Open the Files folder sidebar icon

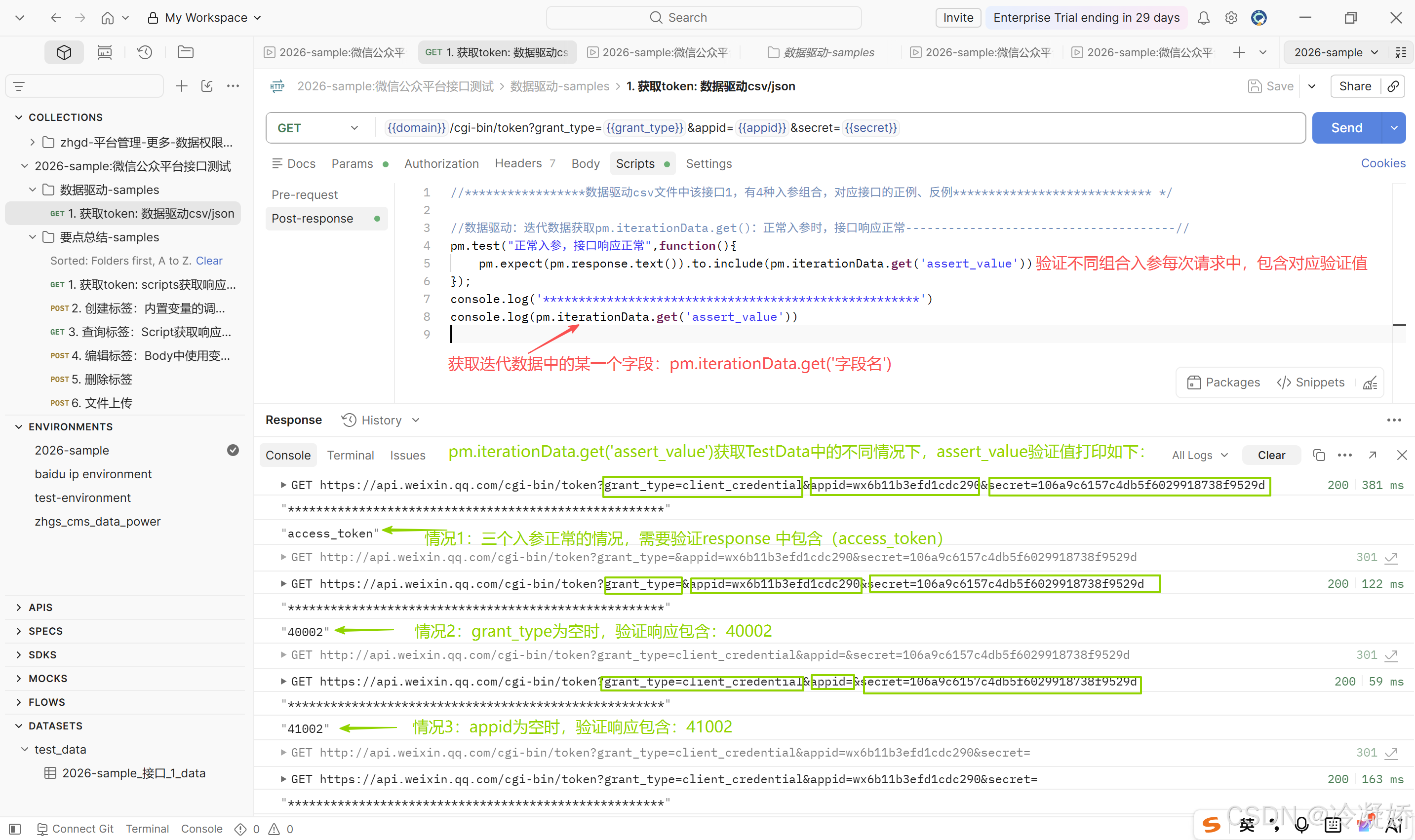186,52
